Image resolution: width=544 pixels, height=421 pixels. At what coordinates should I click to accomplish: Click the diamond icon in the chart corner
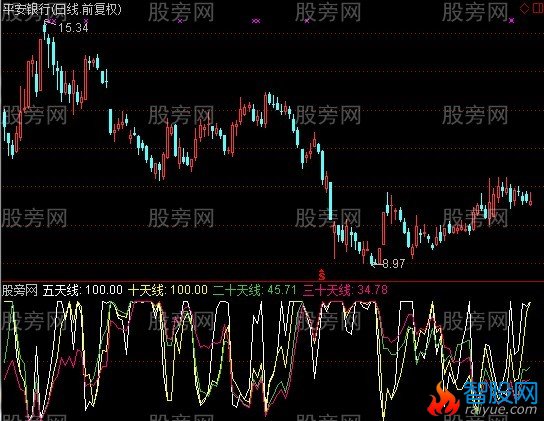[x=524, y=9]
